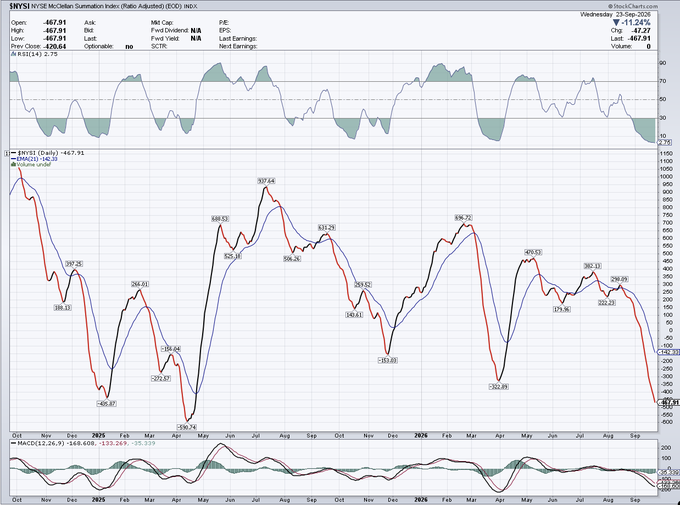Click the Open value -467.91 in header
Screen dimensions: 680x505
click(55, 23)
